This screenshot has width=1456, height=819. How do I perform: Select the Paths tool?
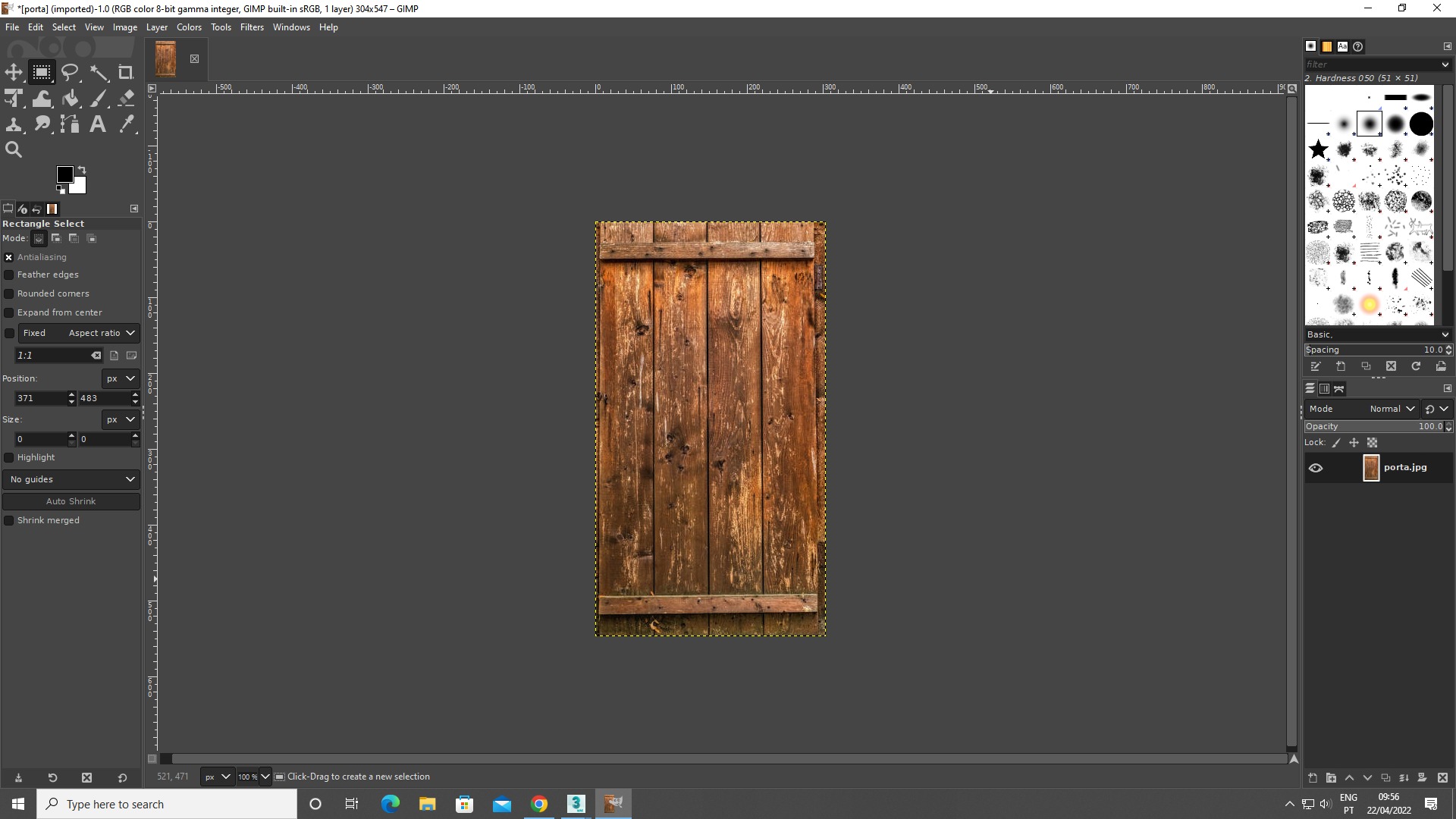pyautogui.click(x=70, y=124)
